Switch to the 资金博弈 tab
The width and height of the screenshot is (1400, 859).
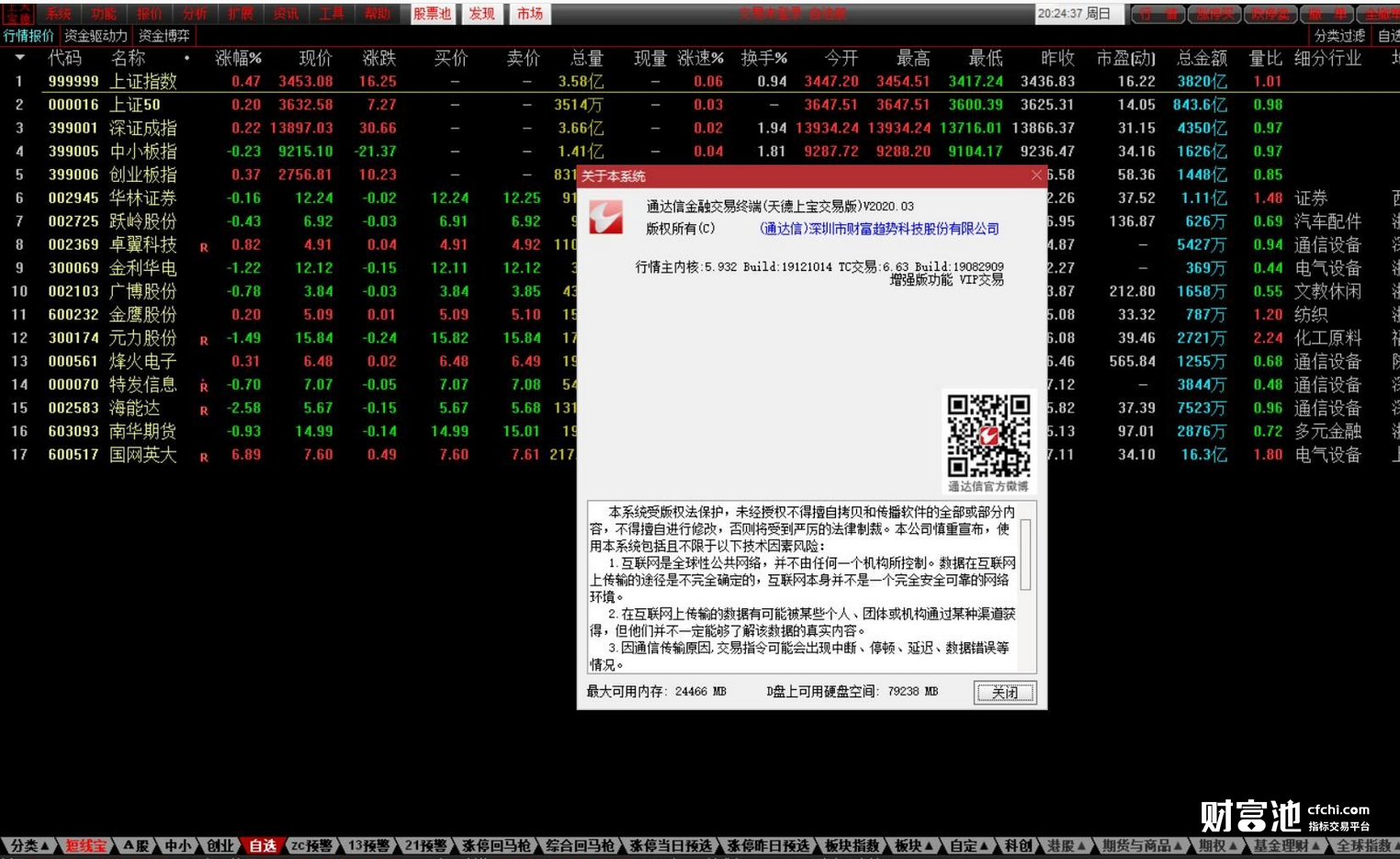[164, 36]
